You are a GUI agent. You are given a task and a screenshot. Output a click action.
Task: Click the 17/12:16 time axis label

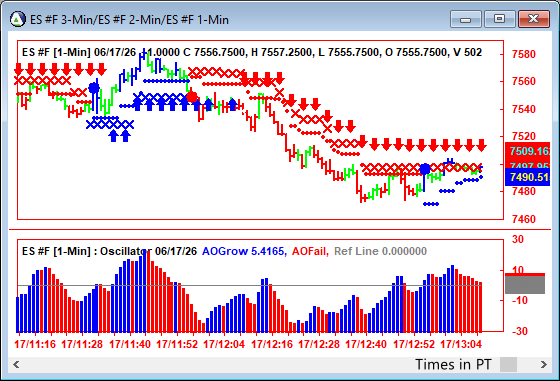(x=272, y=344)
